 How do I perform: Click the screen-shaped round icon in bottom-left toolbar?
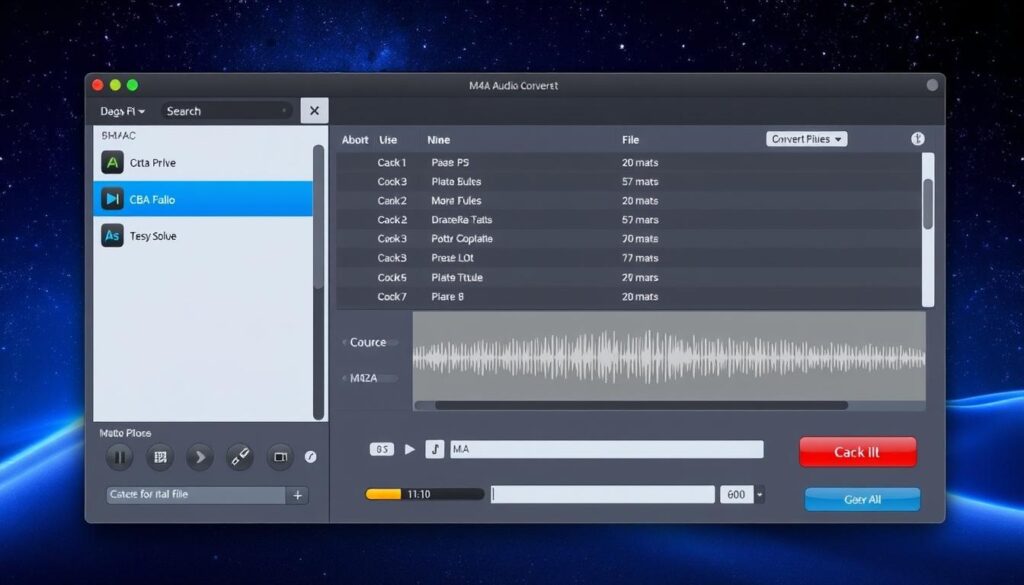280,458
